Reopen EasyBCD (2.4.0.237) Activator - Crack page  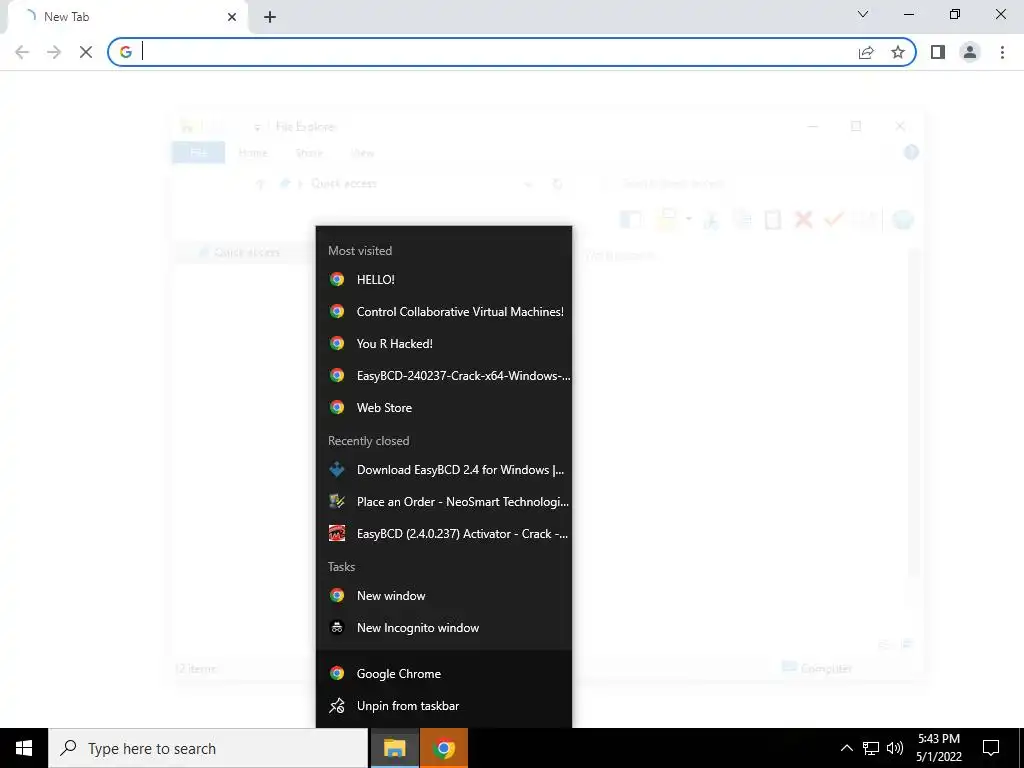click(x=443, y=534)
